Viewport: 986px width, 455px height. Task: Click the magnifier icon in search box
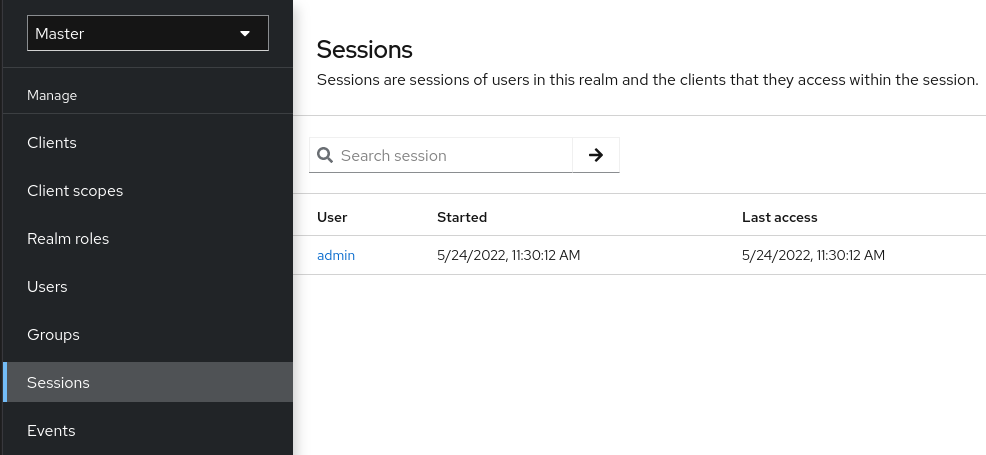point(325,155)
